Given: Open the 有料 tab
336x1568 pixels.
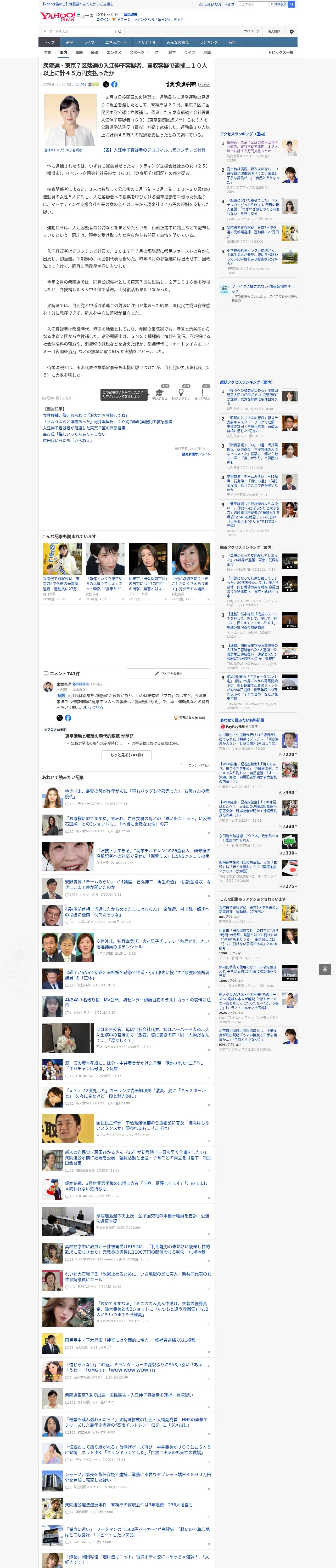Looking at the screenshot, I should click(x=232, y=43).
